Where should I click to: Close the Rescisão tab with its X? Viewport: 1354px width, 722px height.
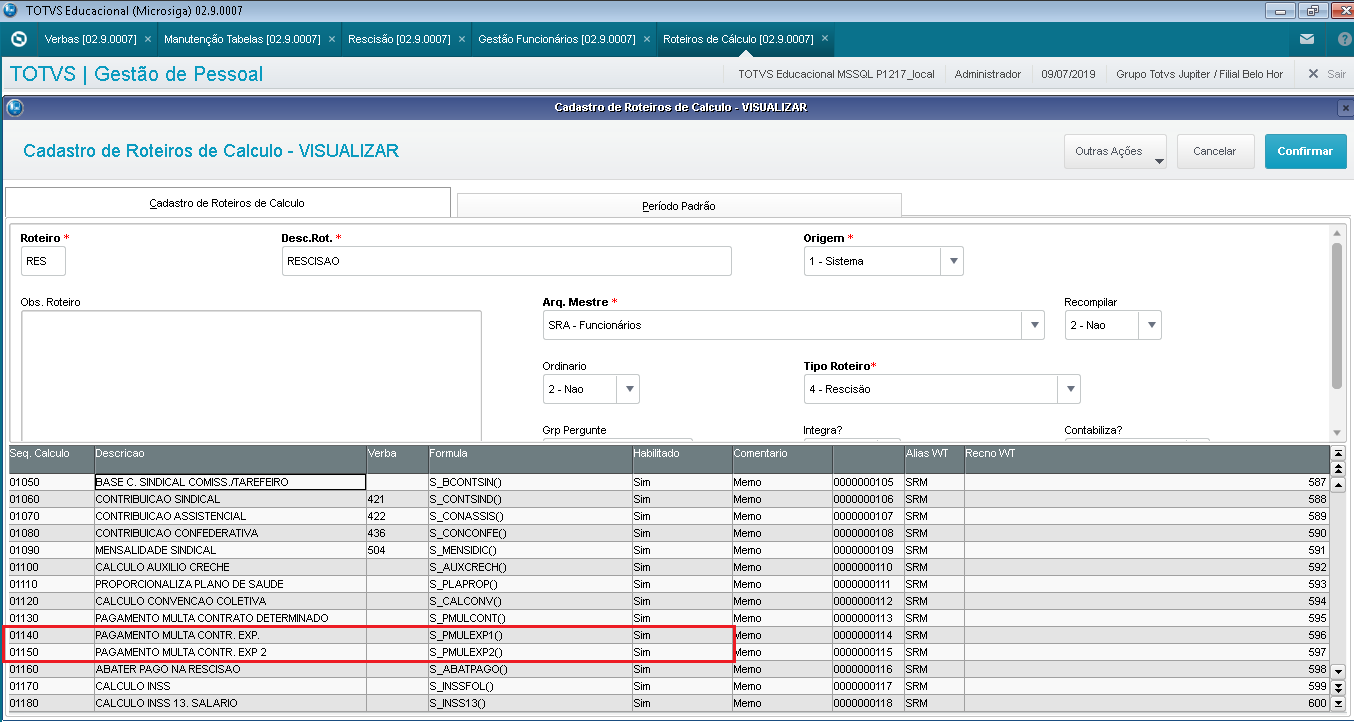tap(462, 39)
